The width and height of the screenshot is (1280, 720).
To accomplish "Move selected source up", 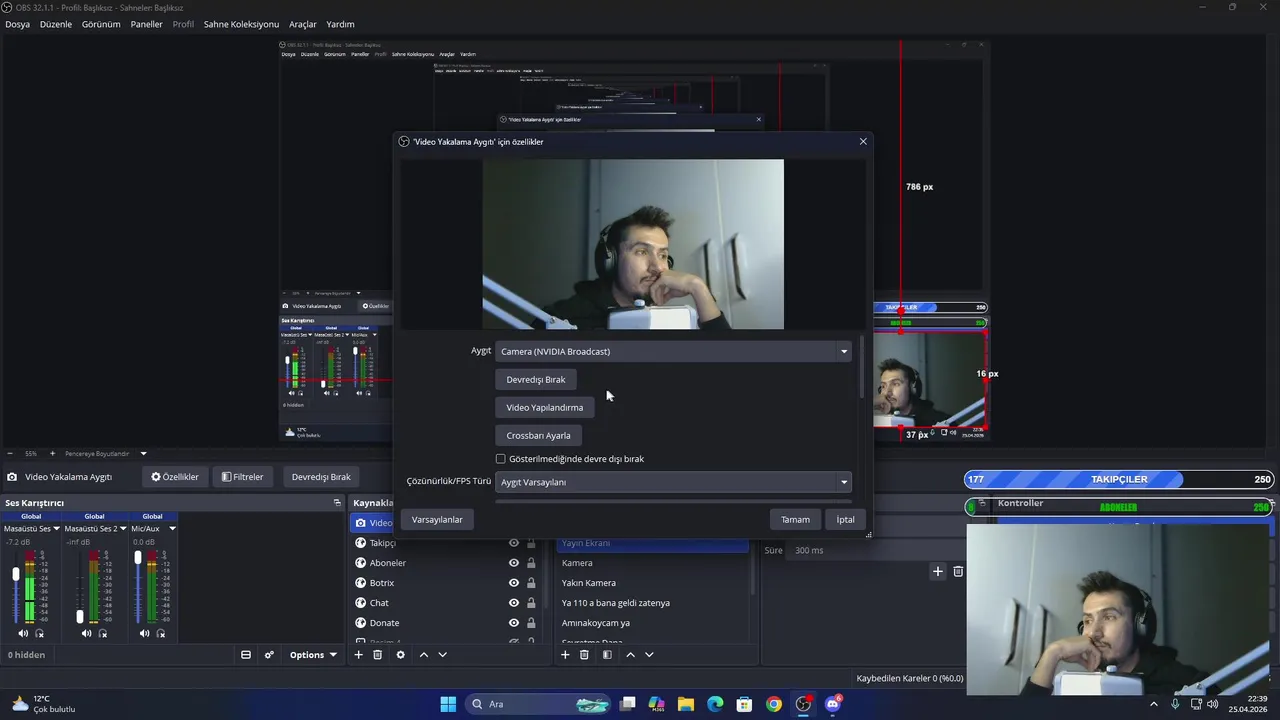I will click(x=424, y=655).
